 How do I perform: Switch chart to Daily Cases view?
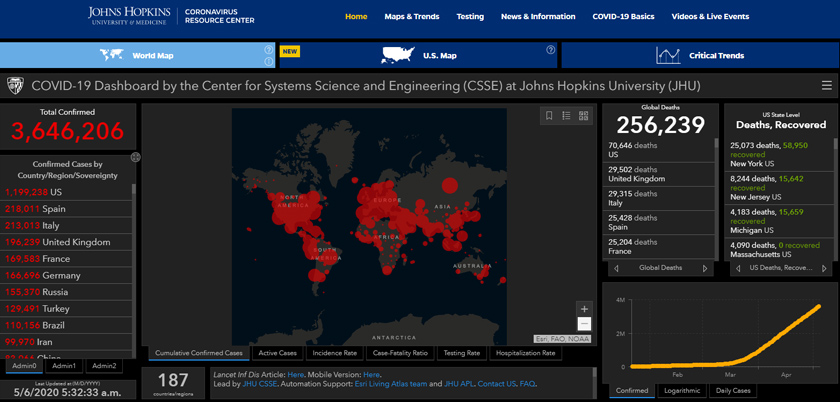pos(734,390)
